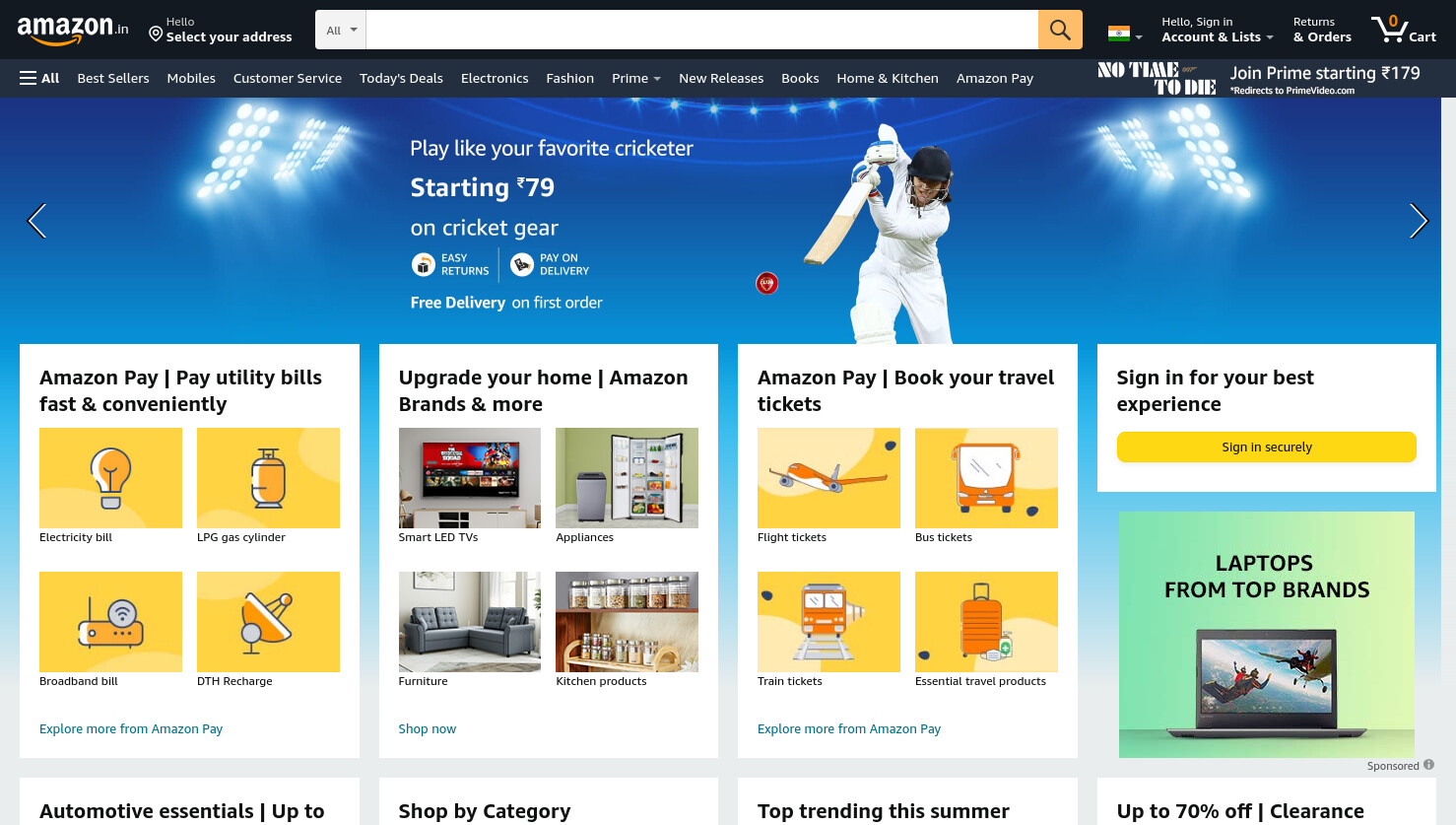Click Select your address link
The height and width of the screenshot is (825, 1456).
coord(229,36)
